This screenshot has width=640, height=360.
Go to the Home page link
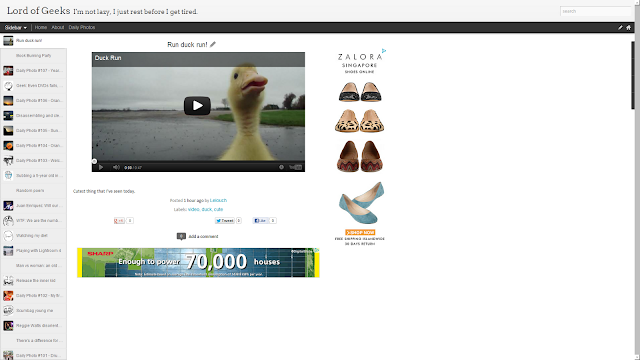41,27
